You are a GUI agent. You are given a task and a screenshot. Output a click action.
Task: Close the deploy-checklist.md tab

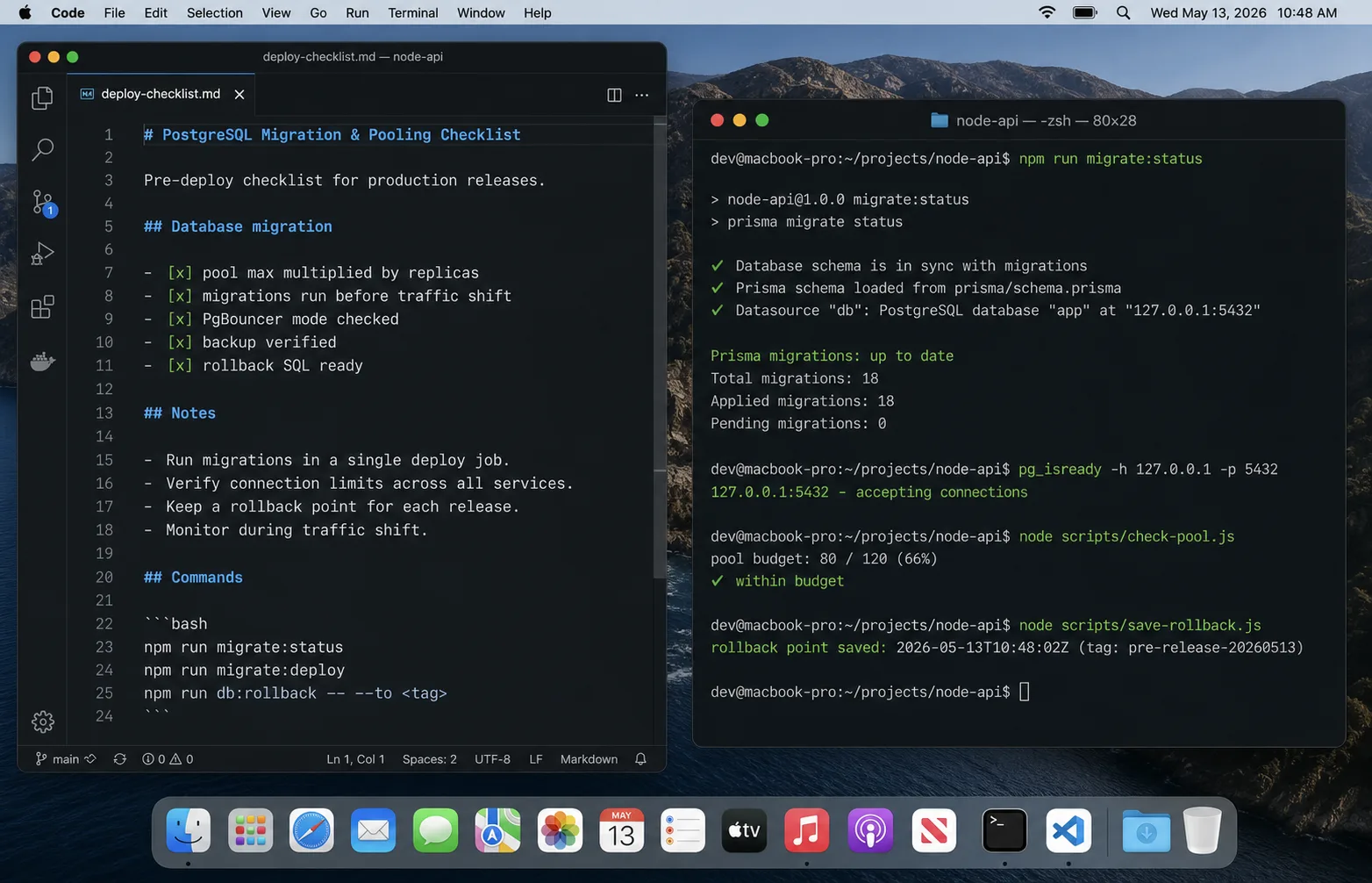point(239,94)
